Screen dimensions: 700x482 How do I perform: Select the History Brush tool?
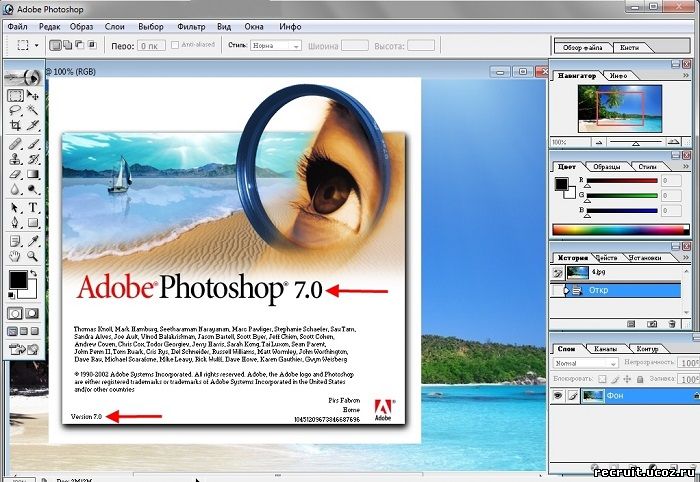33,159
